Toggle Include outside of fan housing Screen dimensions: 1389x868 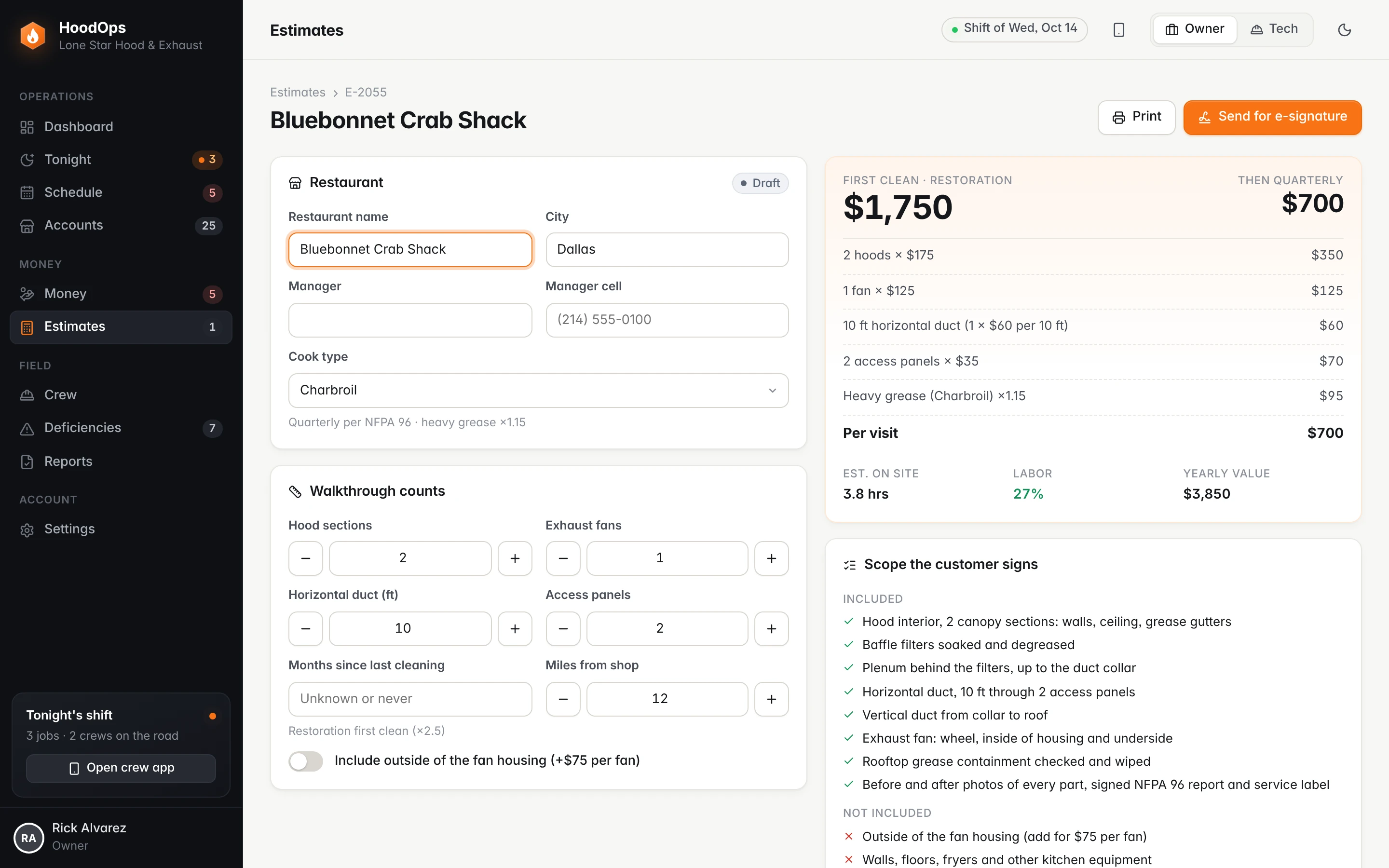(x=305, y=761)
